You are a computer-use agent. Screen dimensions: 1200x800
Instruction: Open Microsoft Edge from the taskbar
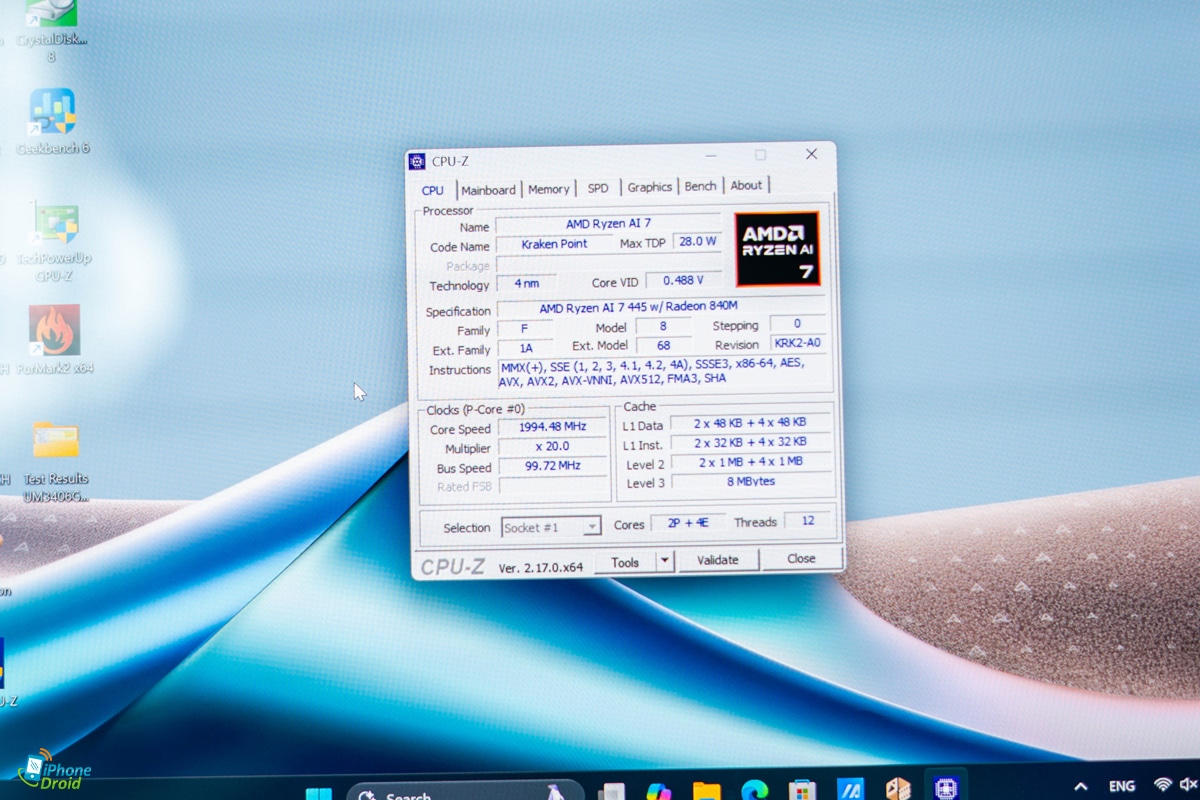(754, 790)
